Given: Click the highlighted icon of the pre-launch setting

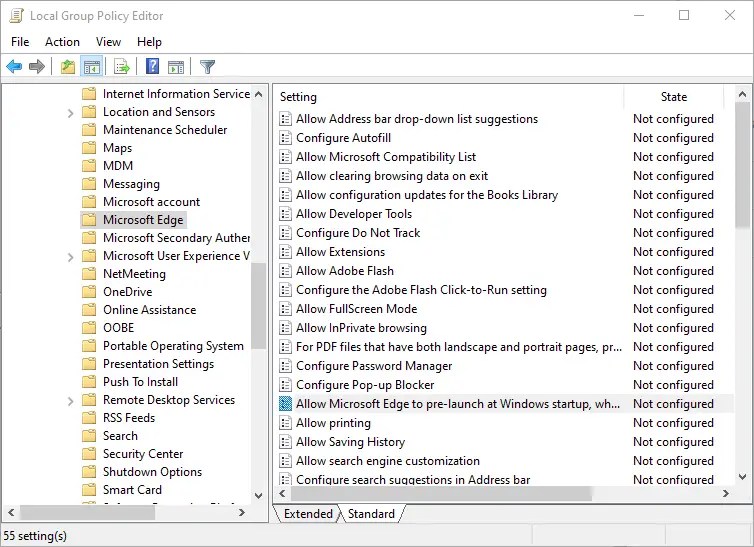Looking at the screenshot, I should tap(285, 404).
